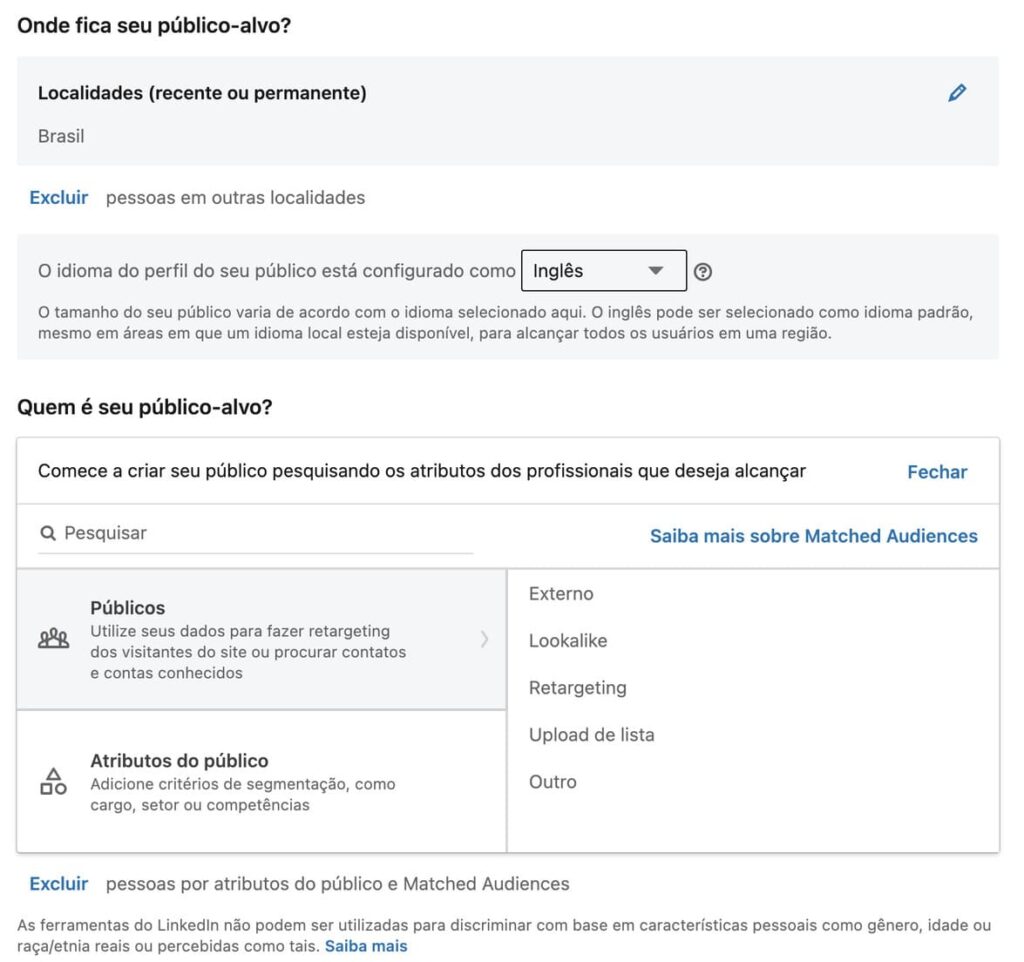
Task: Click the pencil edit icon for Localidades
Action: [x=957, y=93]
